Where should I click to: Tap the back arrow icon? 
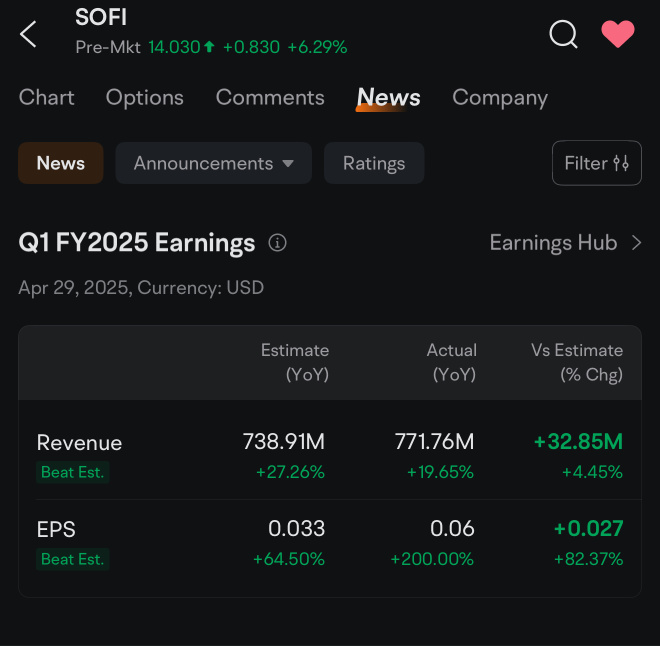coord(28,34)
